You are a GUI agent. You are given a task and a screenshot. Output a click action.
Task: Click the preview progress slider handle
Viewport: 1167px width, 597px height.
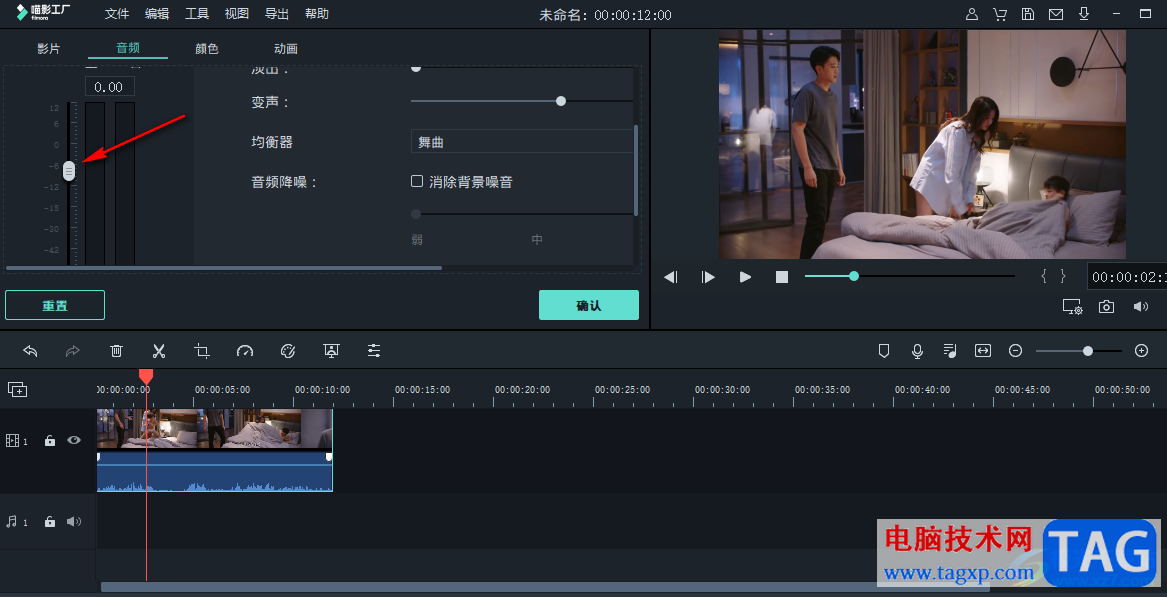(854, 276)
